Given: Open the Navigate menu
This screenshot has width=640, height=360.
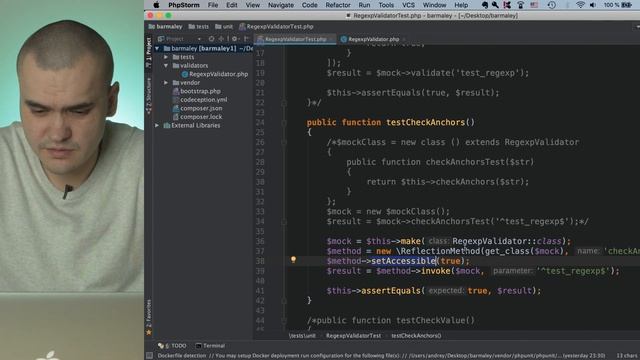Looking at the screenshot, I should pyautogui.click(x=280, y=5).
